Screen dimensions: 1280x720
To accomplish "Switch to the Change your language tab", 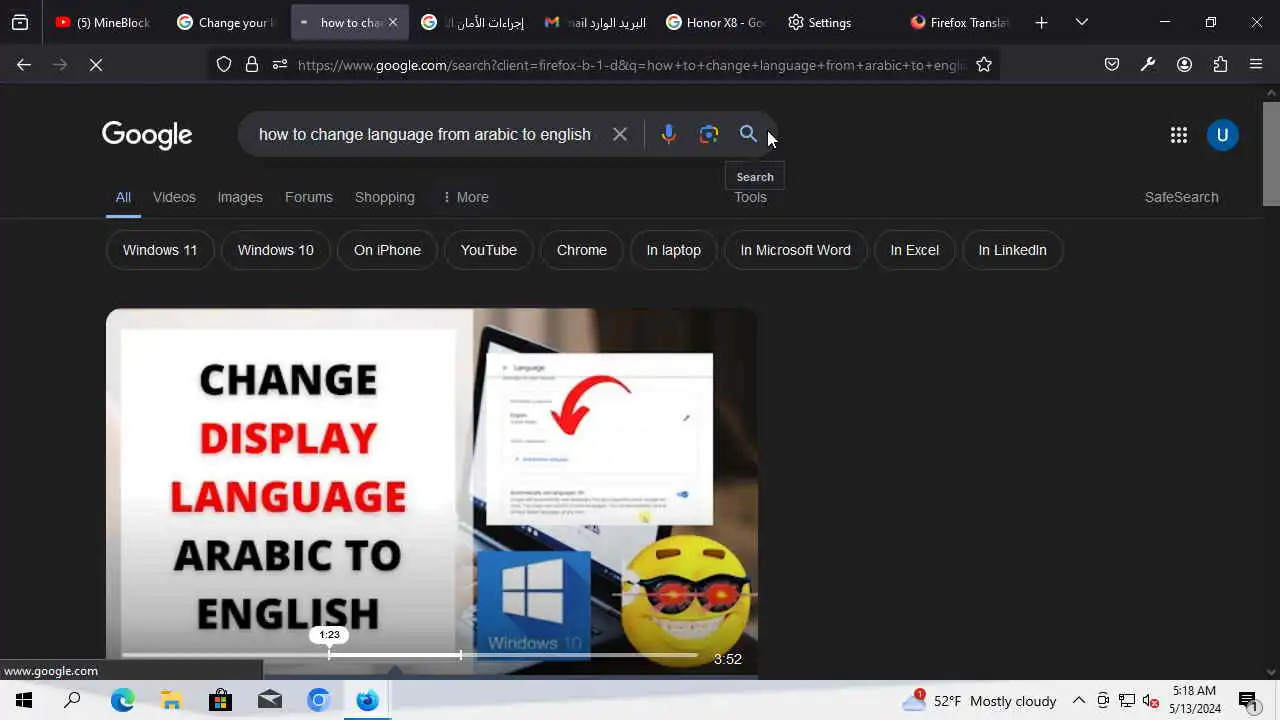I will coord(226,22).
